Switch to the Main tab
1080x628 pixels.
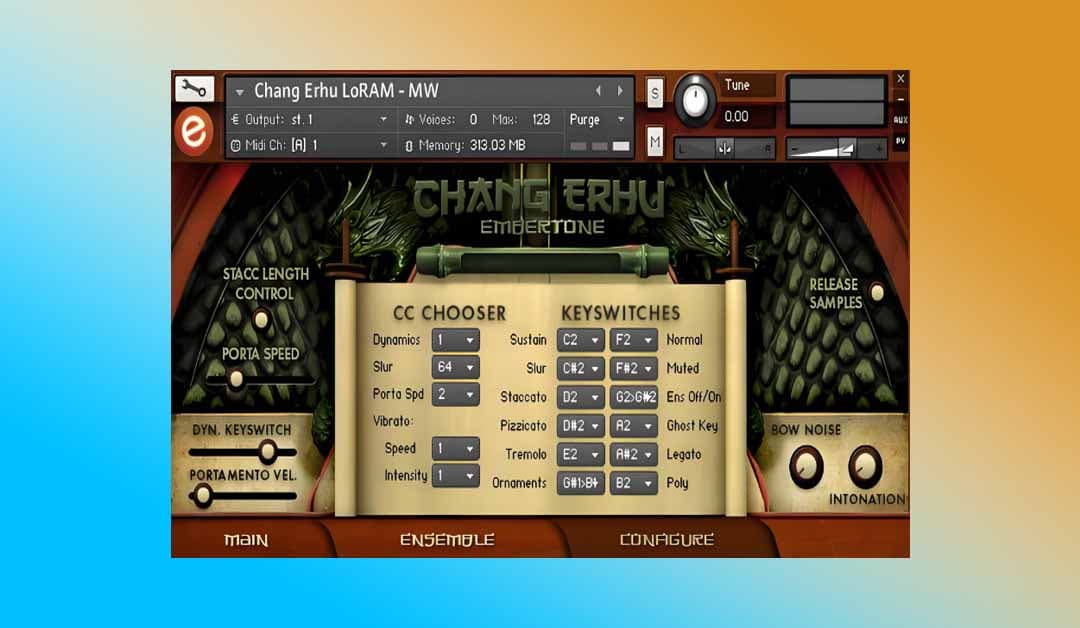[246, 539]
